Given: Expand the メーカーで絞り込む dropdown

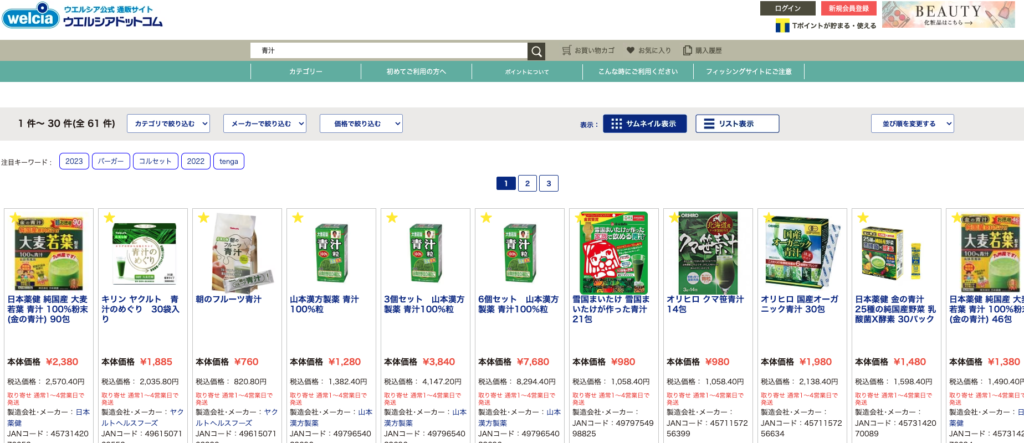Looking at the screenshot, I should (265, 123).
